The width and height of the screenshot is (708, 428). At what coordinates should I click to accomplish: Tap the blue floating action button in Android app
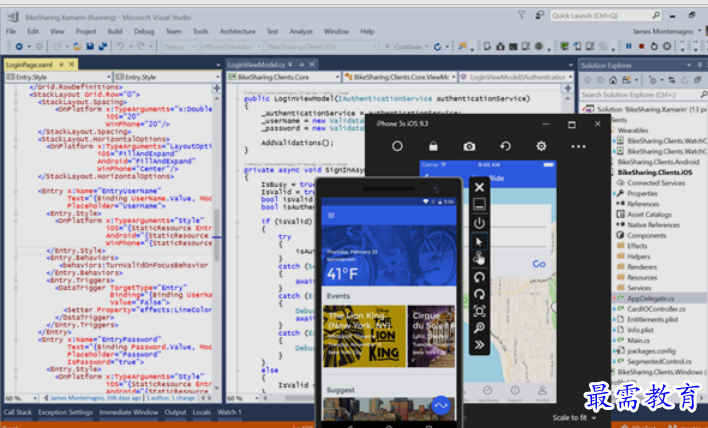click(441, 405)
